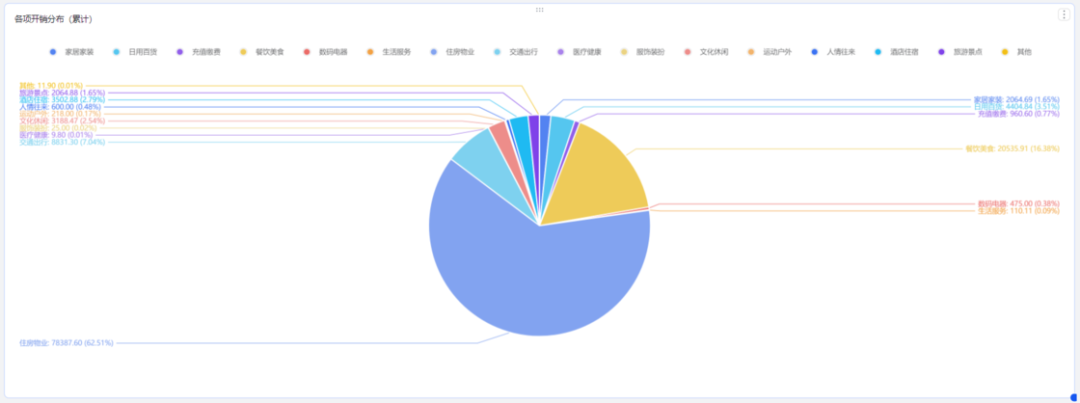Click the resize handle at chart's bottom-right corner
The height and width of the screenshot is (403, 1080).
(1073, 397)
